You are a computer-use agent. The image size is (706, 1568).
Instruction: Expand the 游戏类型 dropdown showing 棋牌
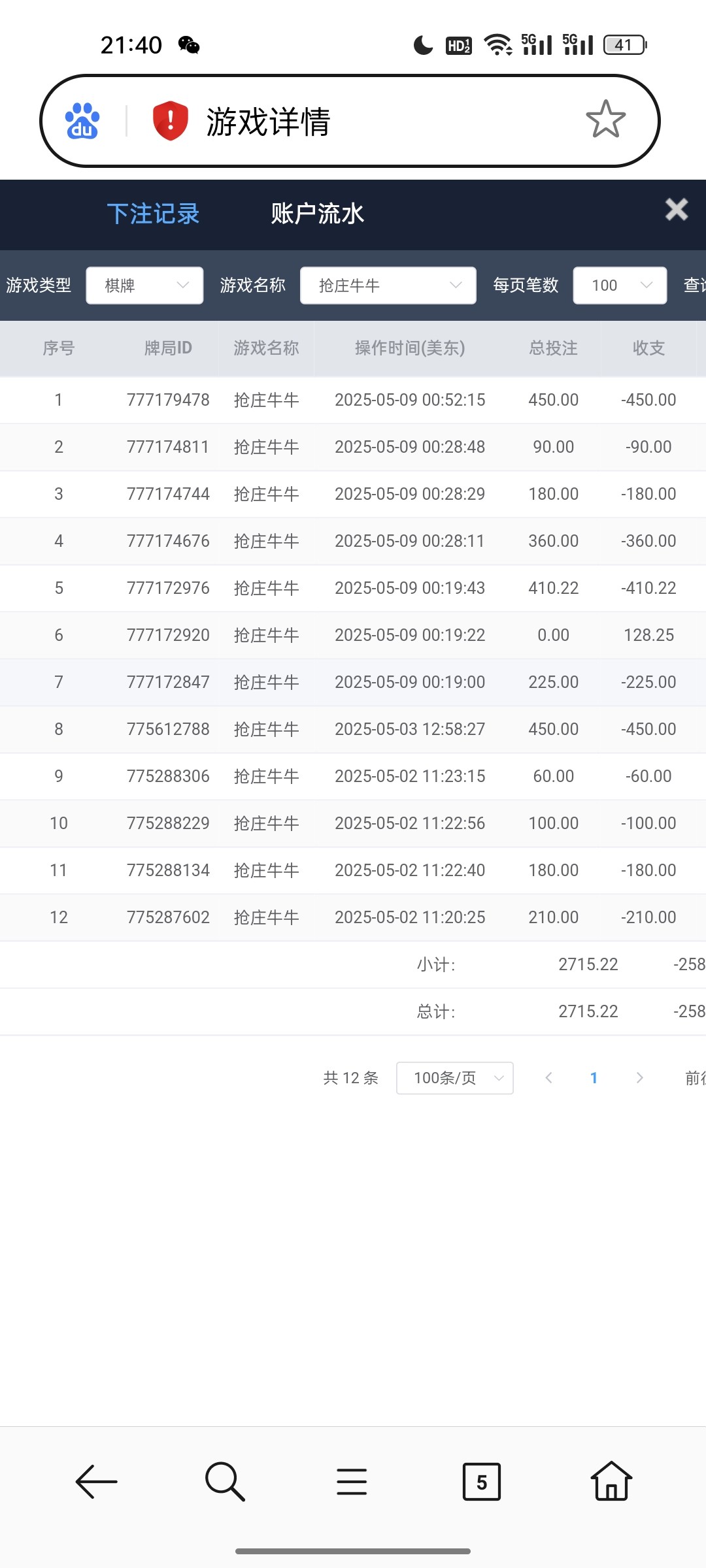tap(144, 286)
